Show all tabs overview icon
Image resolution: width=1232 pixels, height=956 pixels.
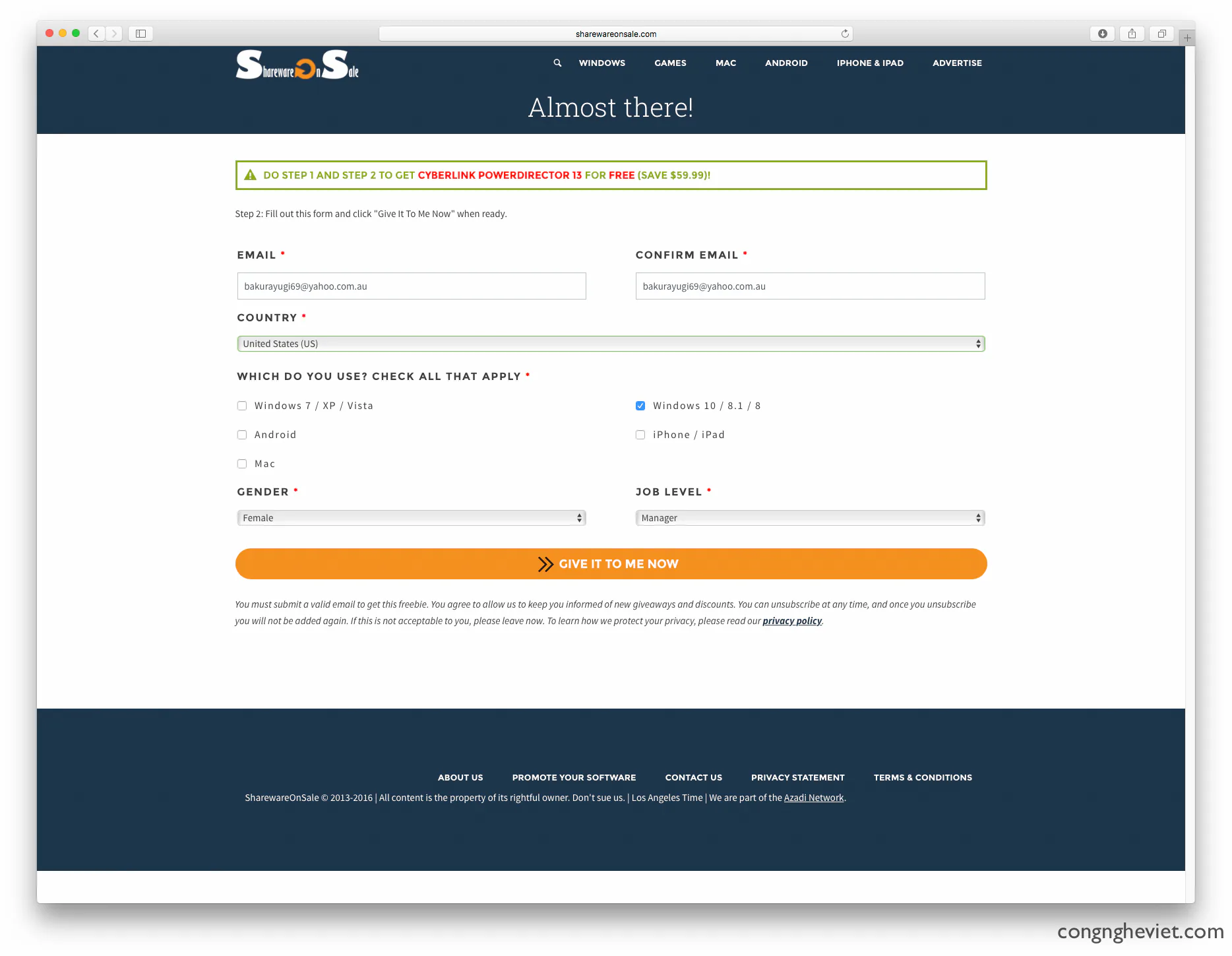pos(1161,34)
